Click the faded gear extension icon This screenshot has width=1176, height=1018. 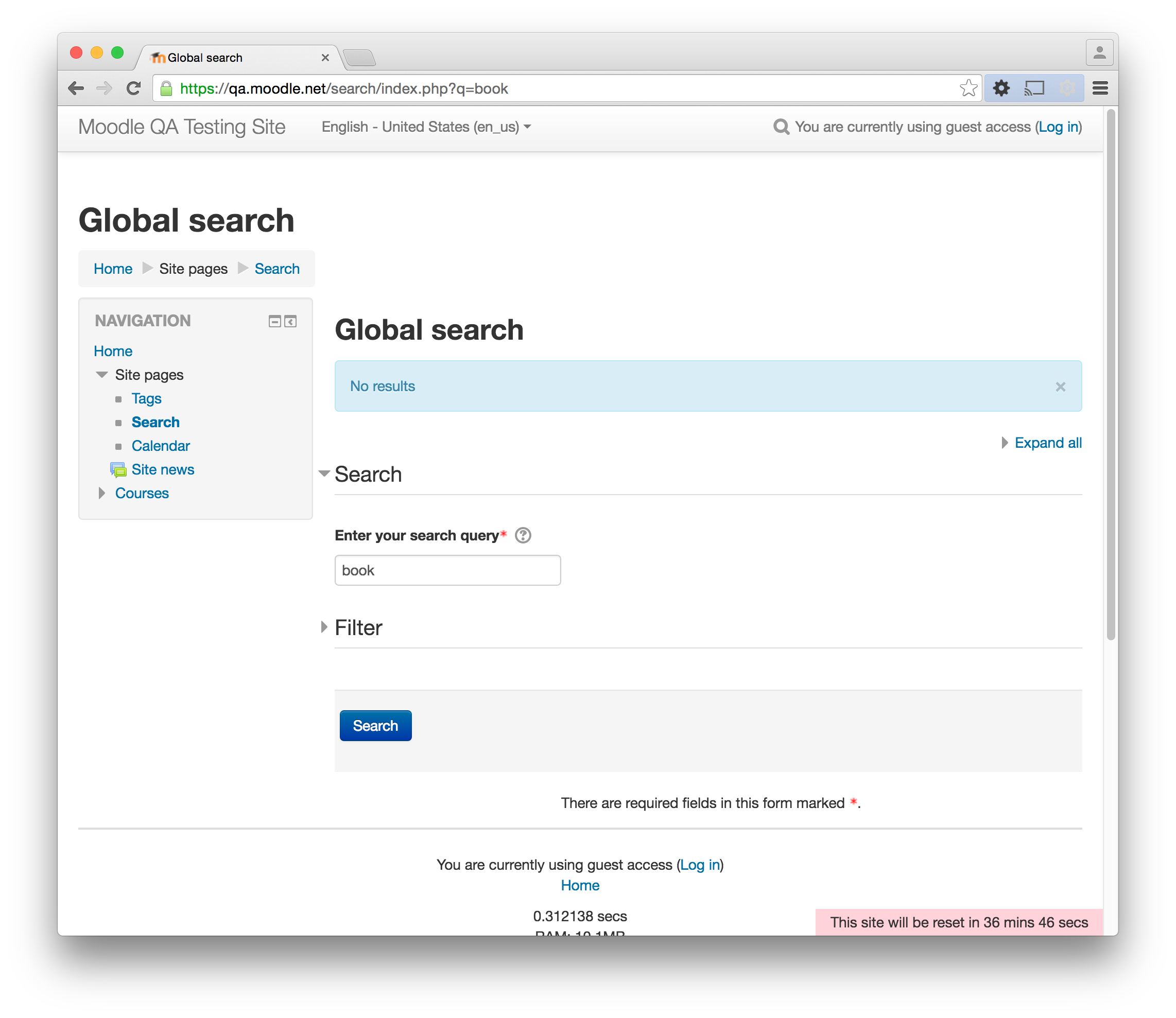pos(1067,89)
